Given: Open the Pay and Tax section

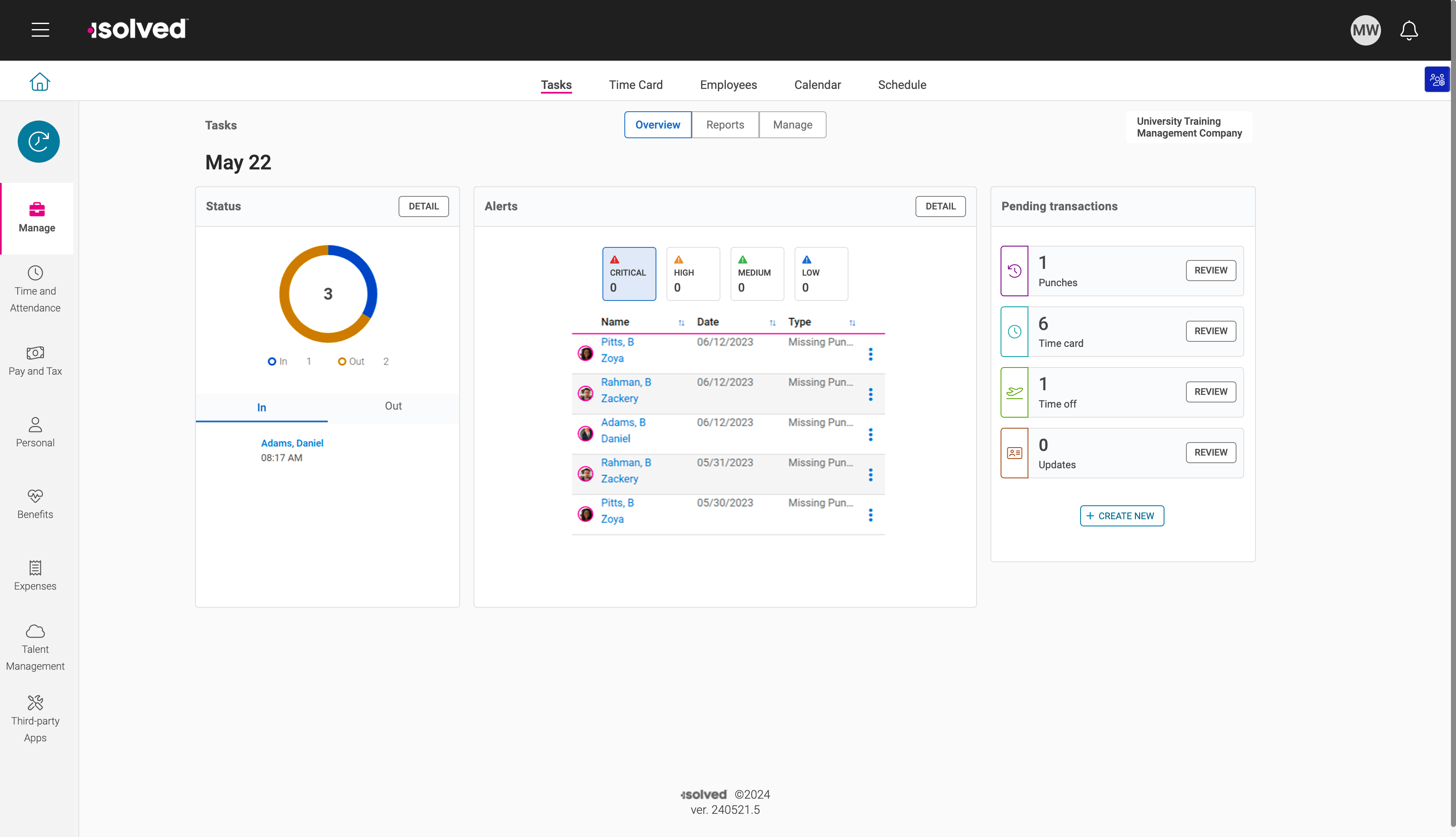Looking at the screenshot, I should 35,361.
